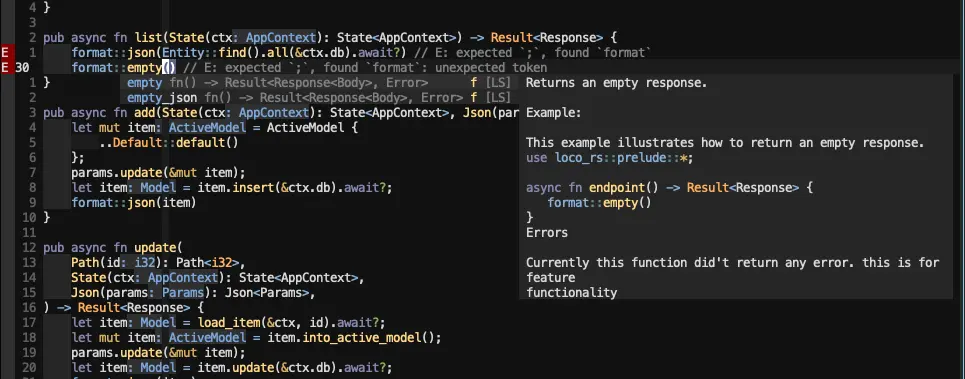Screen dimensions: 965x379
Task: Click "Path(id: i32): Path<i32>," on line 13
Action: [x=158, y=263]
